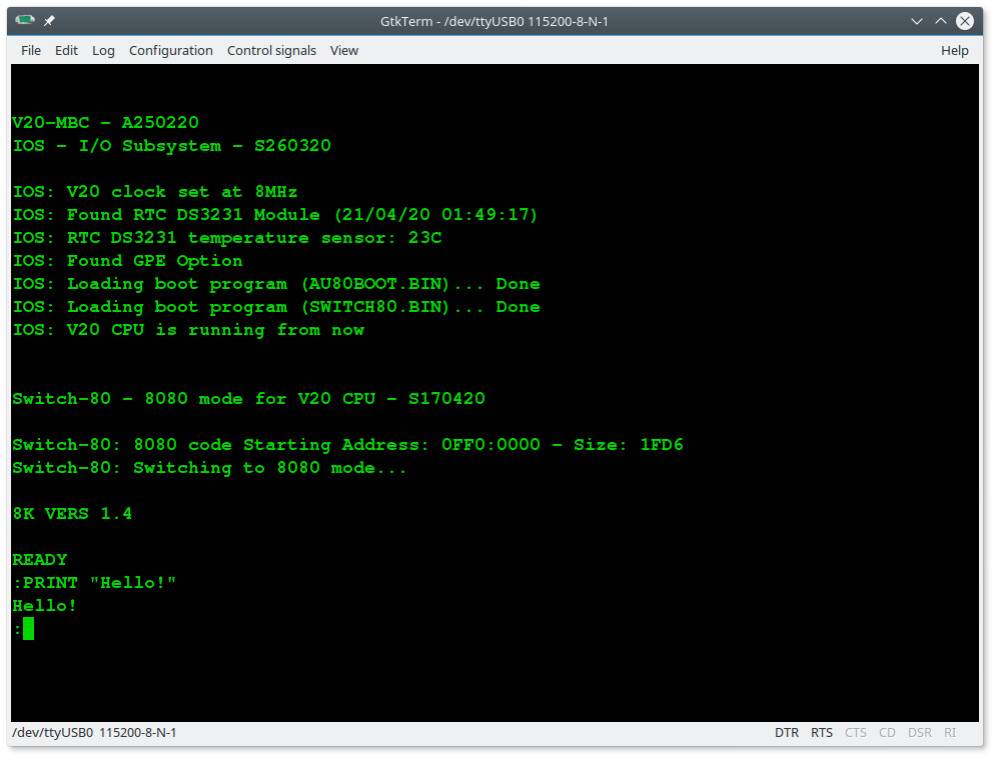Click the CTS signal indicator in status bar
The height and width of the screenshot is (759, 995).
coord(855,733)
